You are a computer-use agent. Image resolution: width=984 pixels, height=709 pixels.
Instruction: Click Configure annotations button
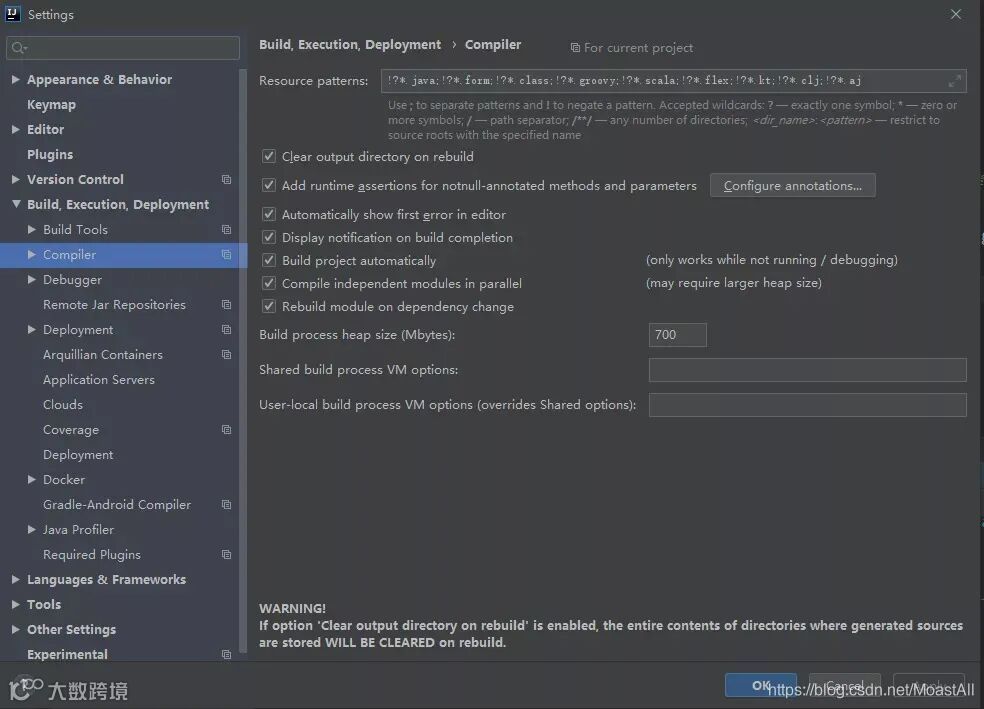click(793, 186)
